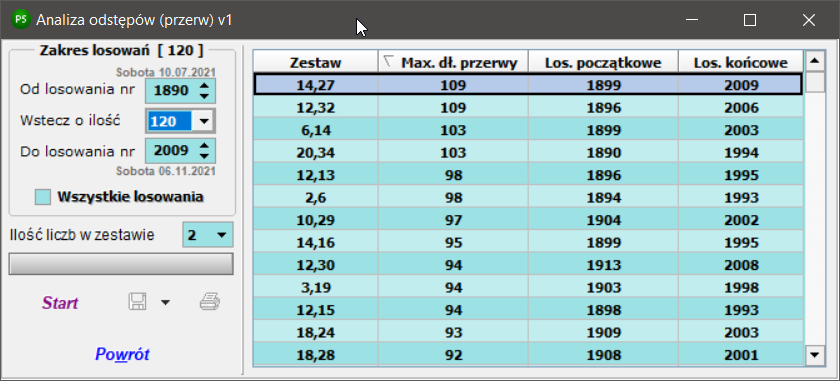
Task: Click the Max. dł. przerwy value 92
Action: click(x=453, y=355)
